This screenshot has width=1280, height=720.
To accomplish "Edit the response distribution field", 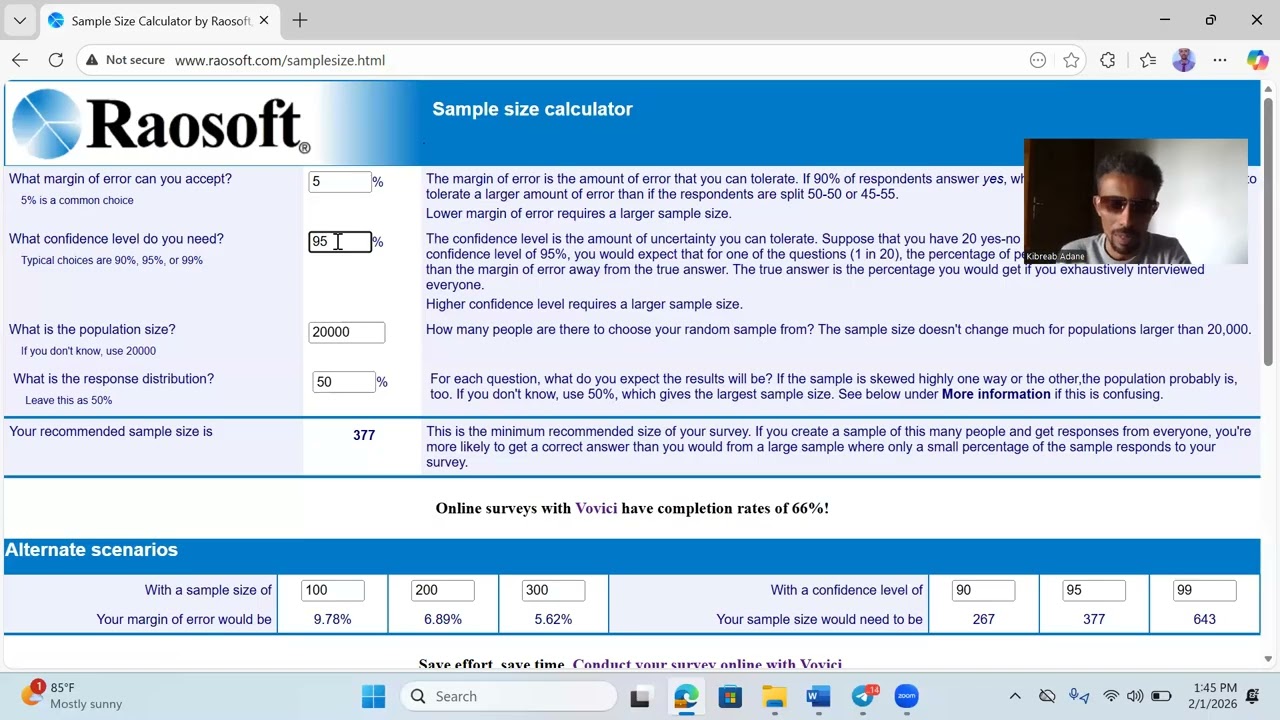I will pos(344,381).
